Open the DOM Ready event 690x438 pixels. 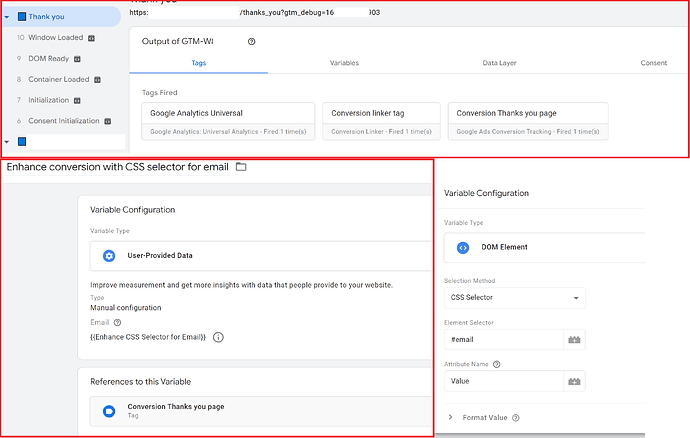click(x=48, y=59)
